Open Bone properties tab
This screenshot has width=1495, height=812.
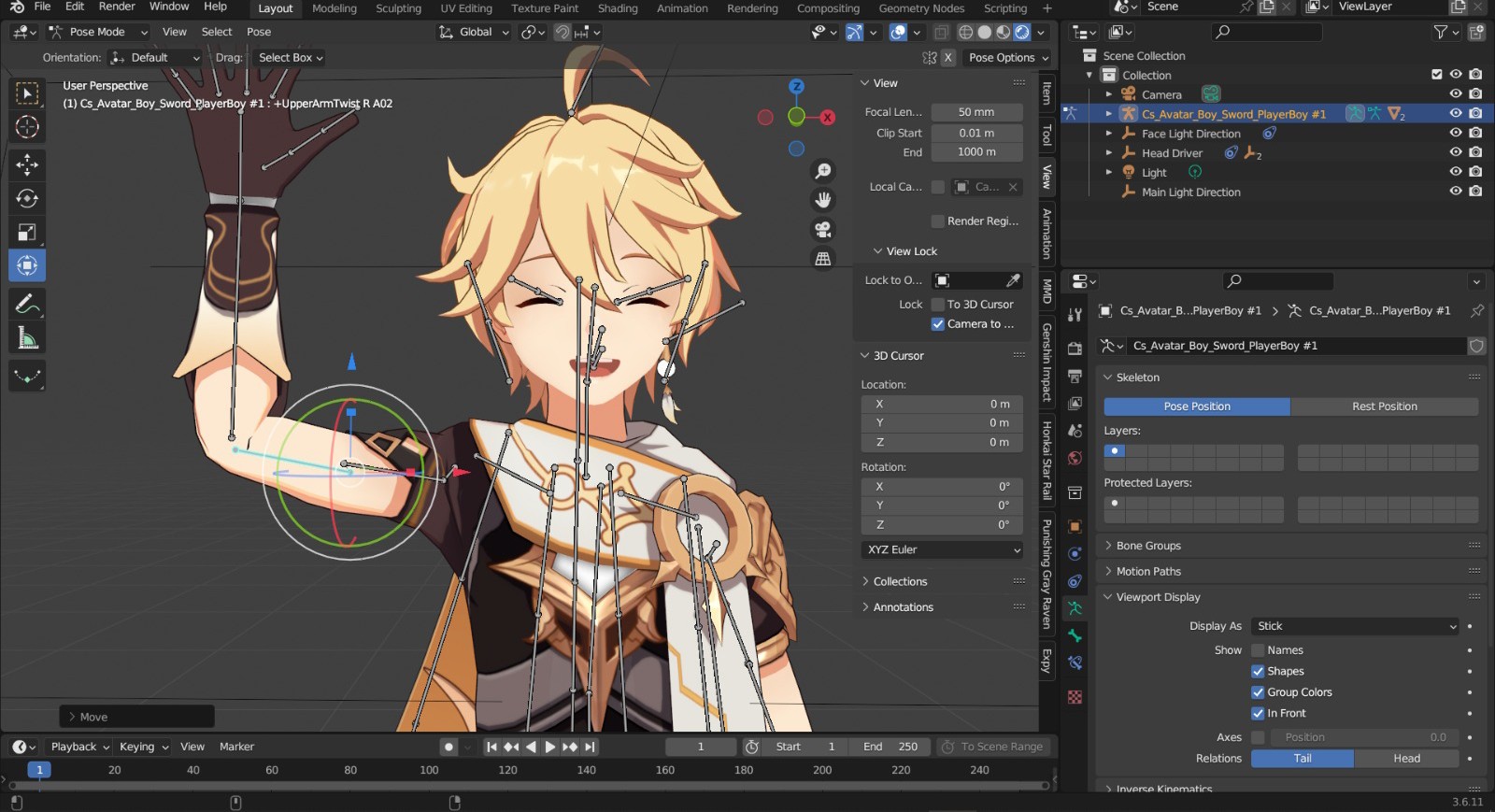(x=1075, y=635)
